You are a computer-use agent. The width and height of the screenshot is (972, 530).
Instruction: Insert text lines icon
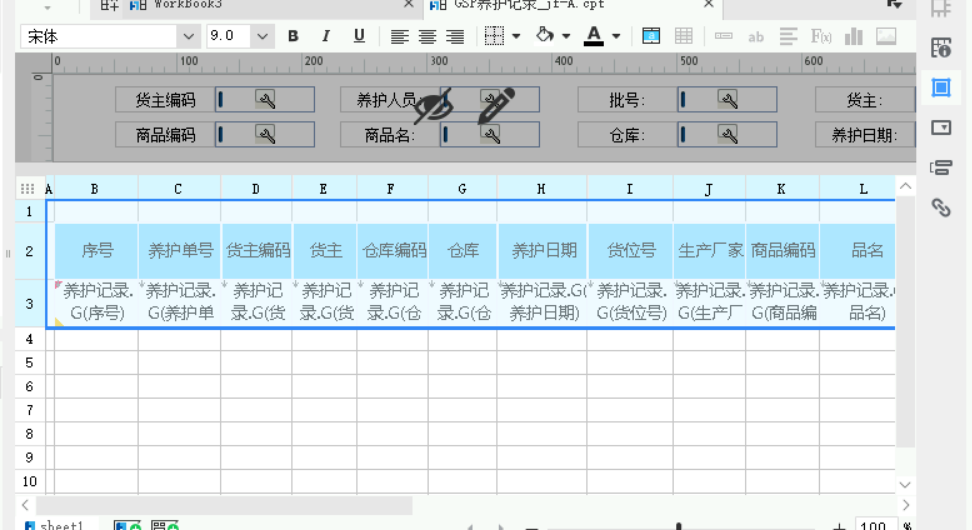click(x=789, y=37)
